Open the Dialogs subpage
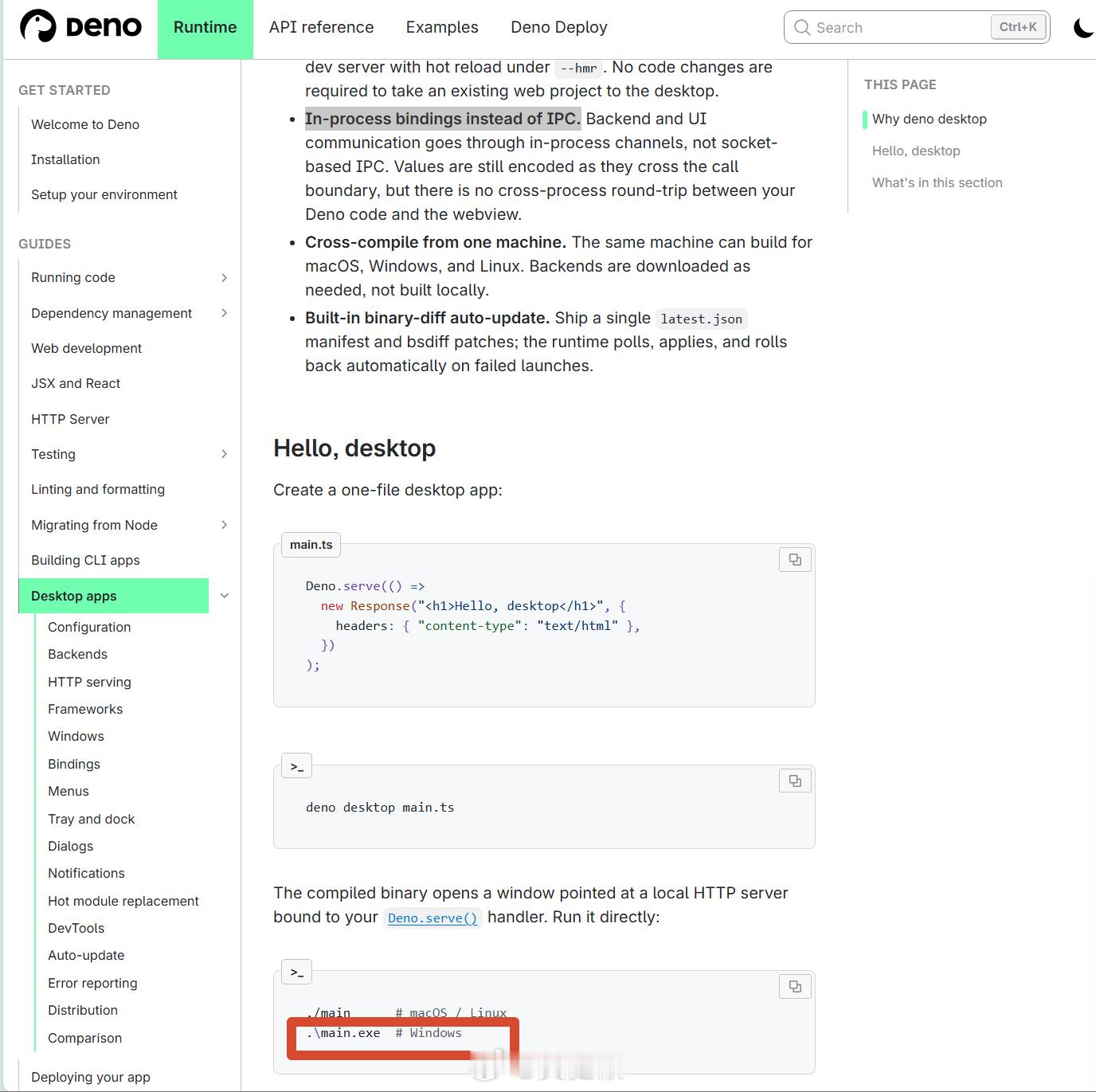The image size is (1096, 1092). (x=70, y=846)
